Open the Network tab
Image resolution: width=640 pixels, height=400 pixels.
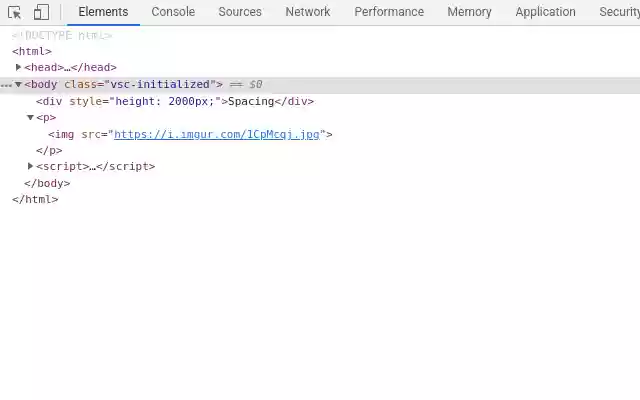308,12
